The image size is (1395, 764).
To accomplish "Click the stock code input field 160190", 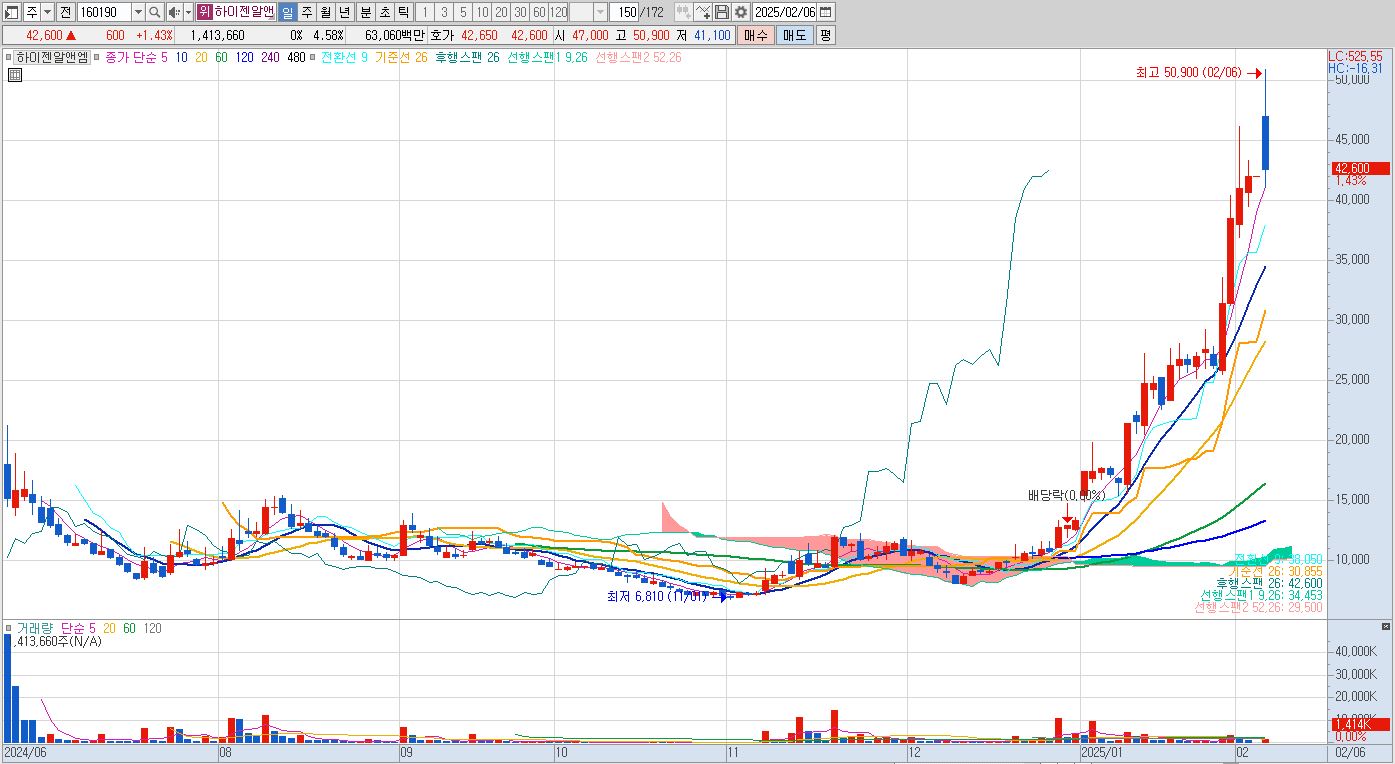I will 104,12.
